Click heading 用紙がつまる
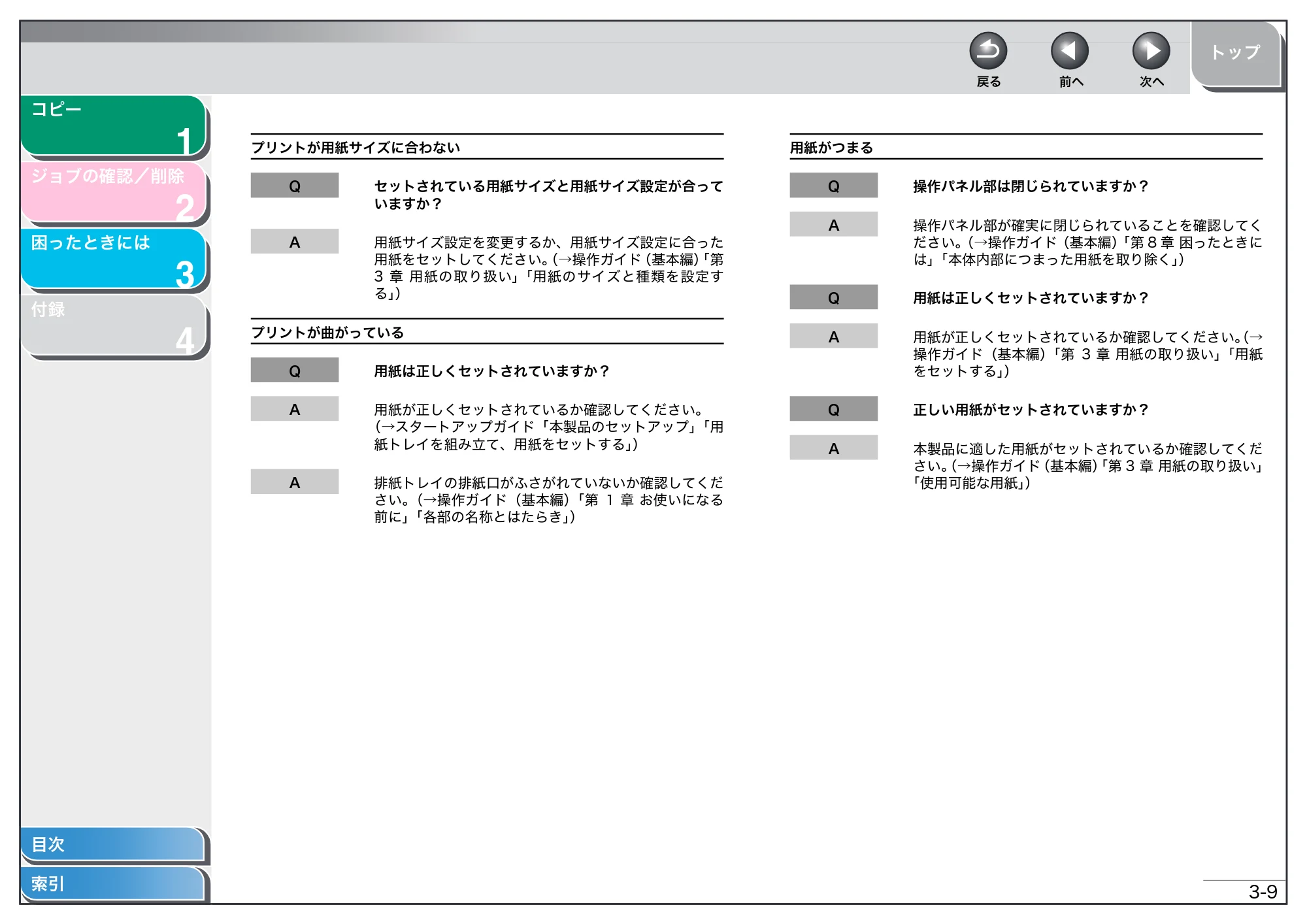Viewport: 1307px width, 924px height. tap(831, 148)
